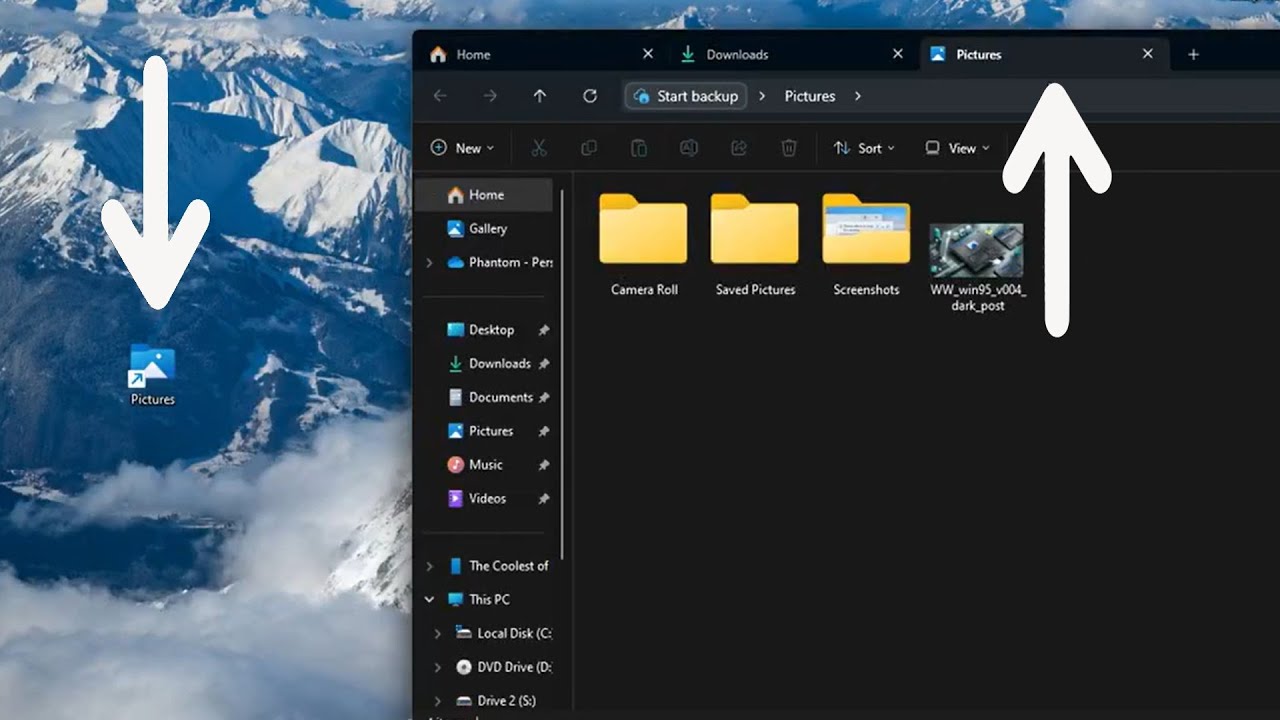Select the Pictures tab
Image resolution: width=1280 pixels, height=720 pixels.
coord(1043,54)
